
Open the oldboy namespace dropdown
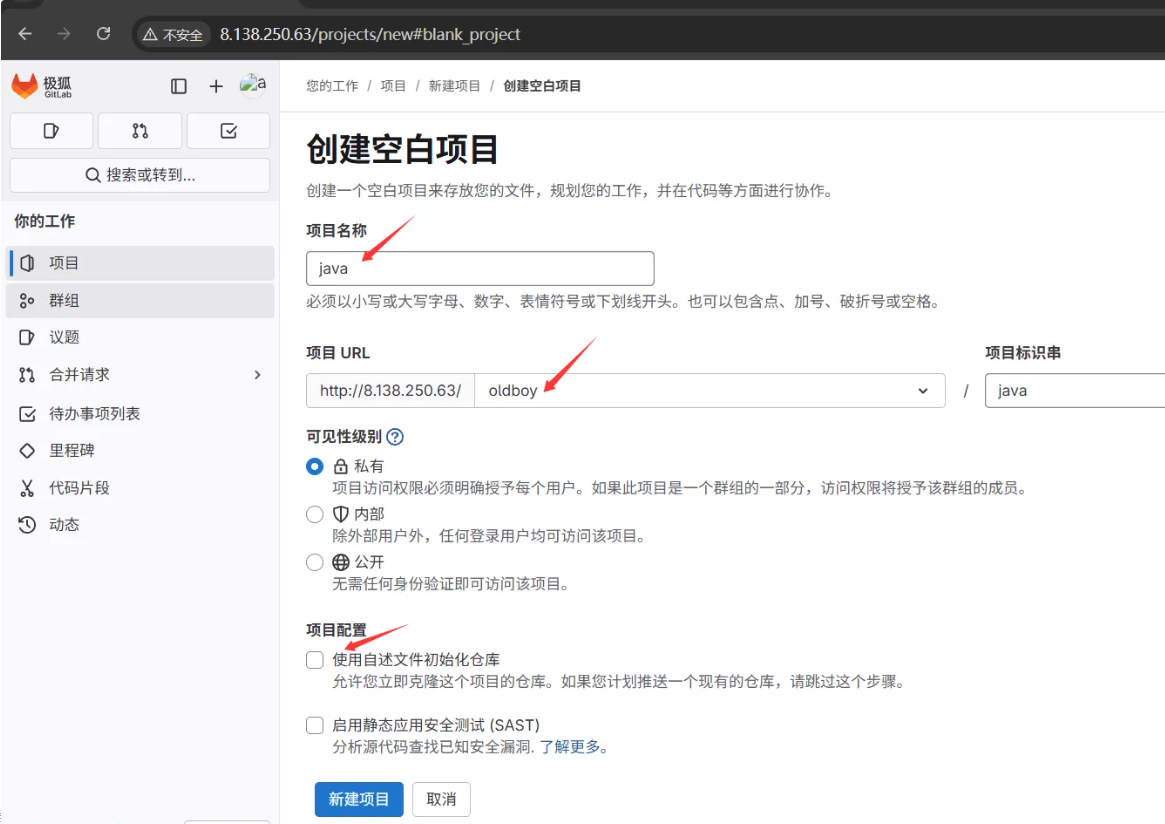tap(710, 391)
